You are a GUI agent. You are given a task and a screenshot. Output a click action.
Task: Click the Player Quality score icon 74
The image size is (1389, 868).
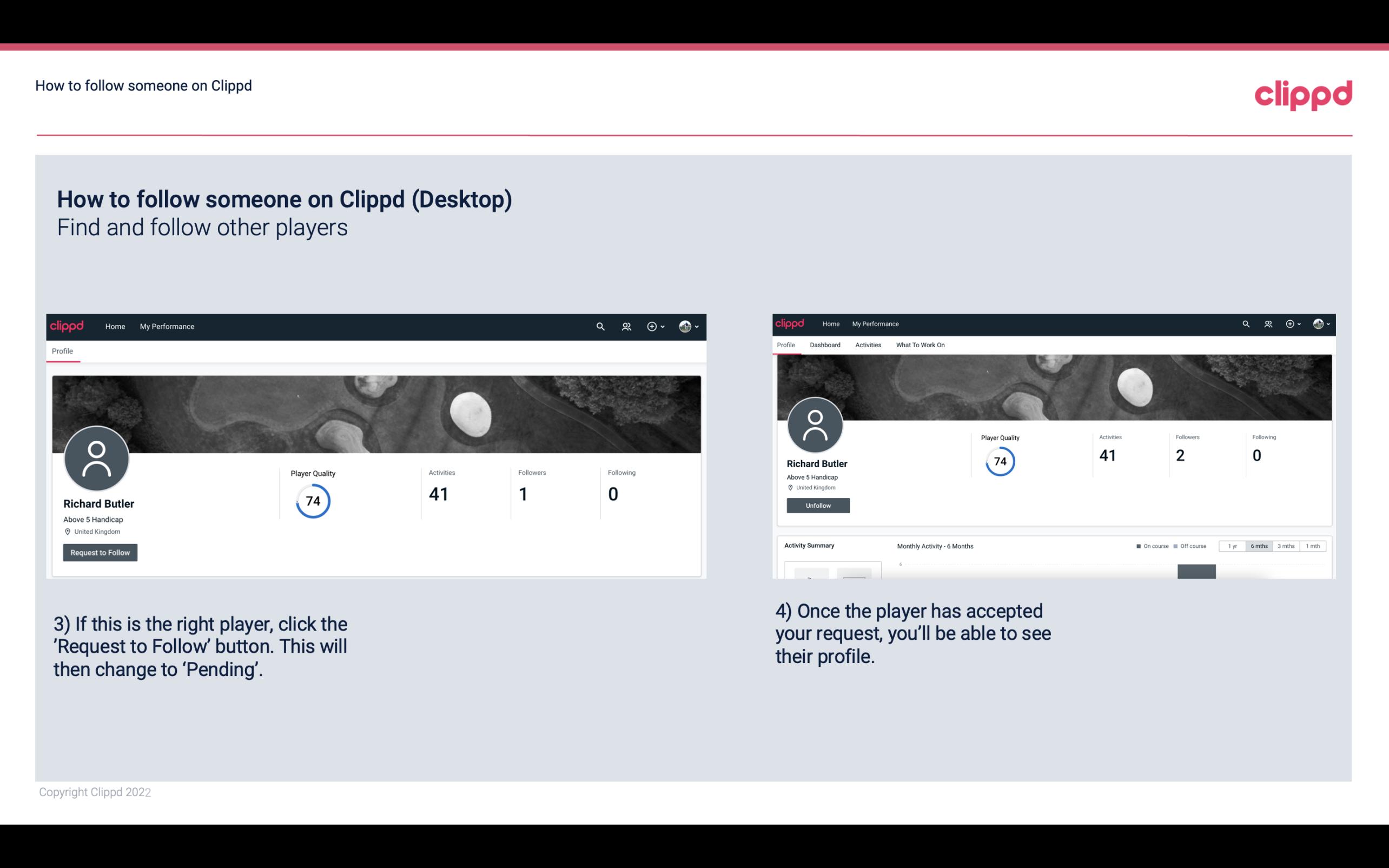click(x=312, y=501)
